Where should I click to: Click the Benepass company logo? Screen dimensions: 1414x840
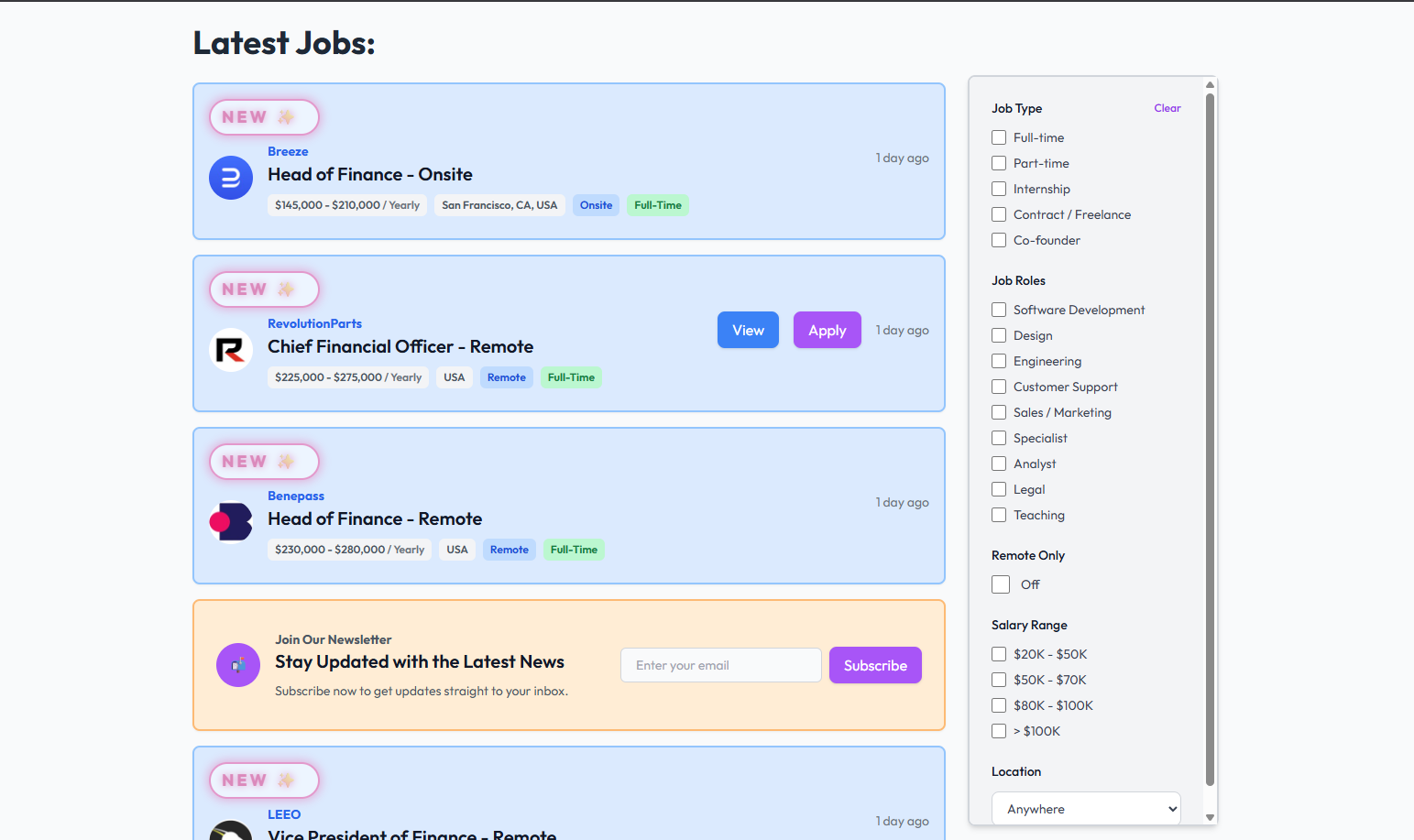point(230,521)
